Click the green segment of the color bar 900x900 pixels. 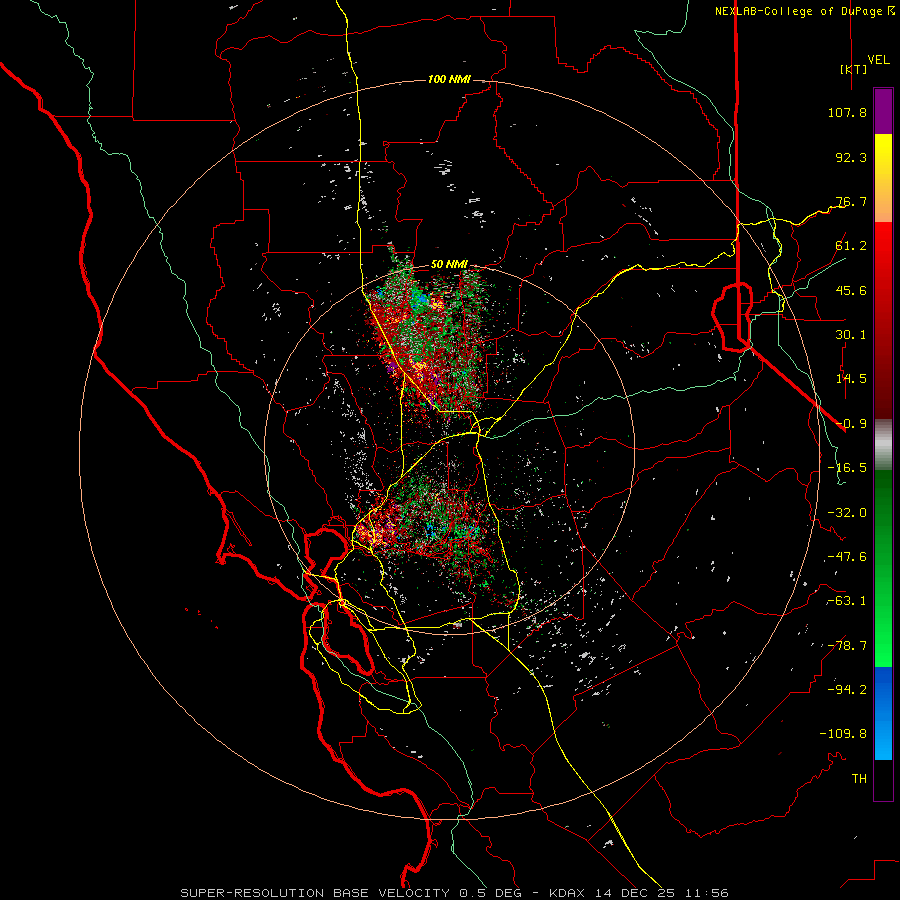(883, 568)
